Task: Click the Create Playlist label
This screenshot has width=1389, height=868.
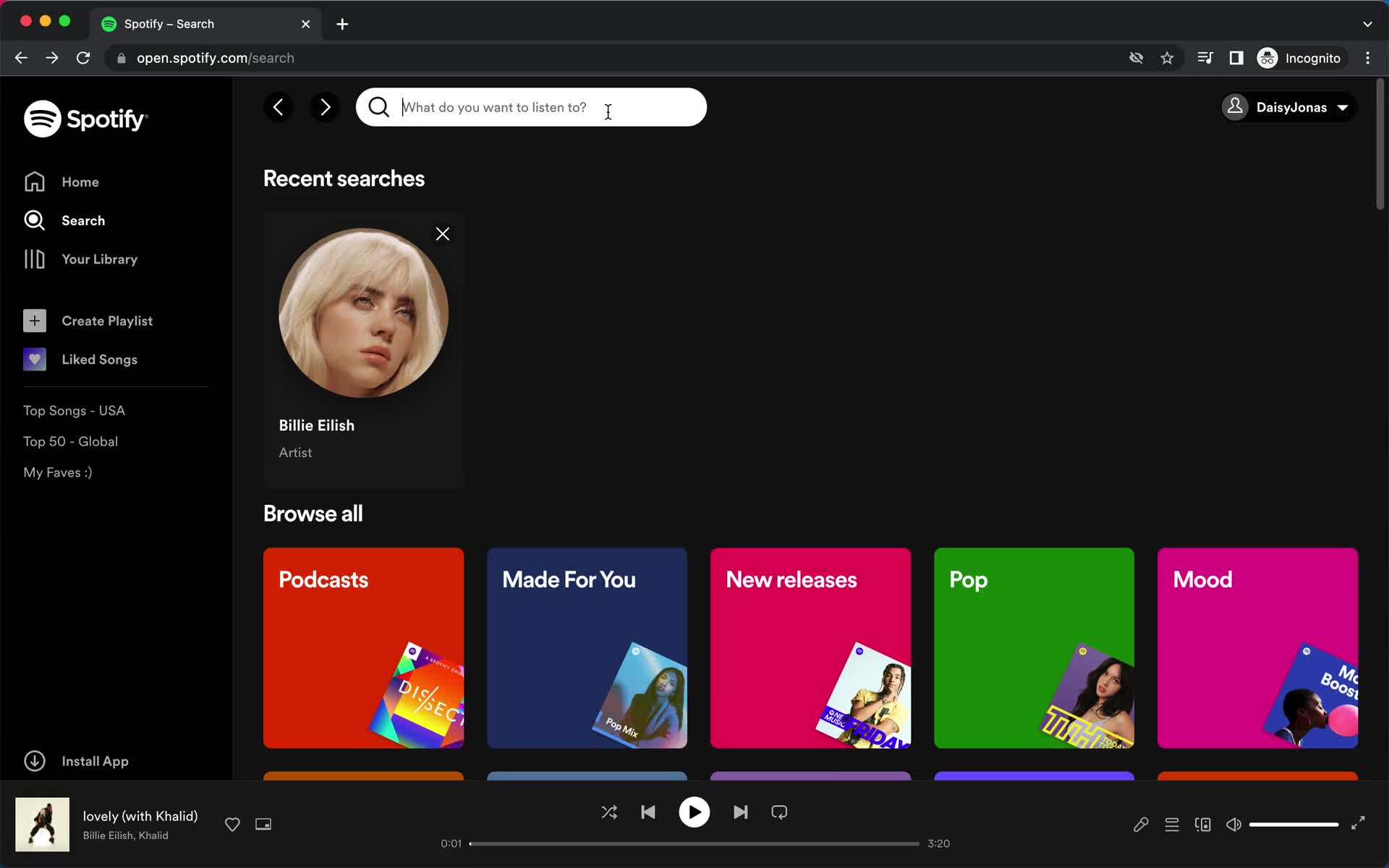Action: (107, 320)
